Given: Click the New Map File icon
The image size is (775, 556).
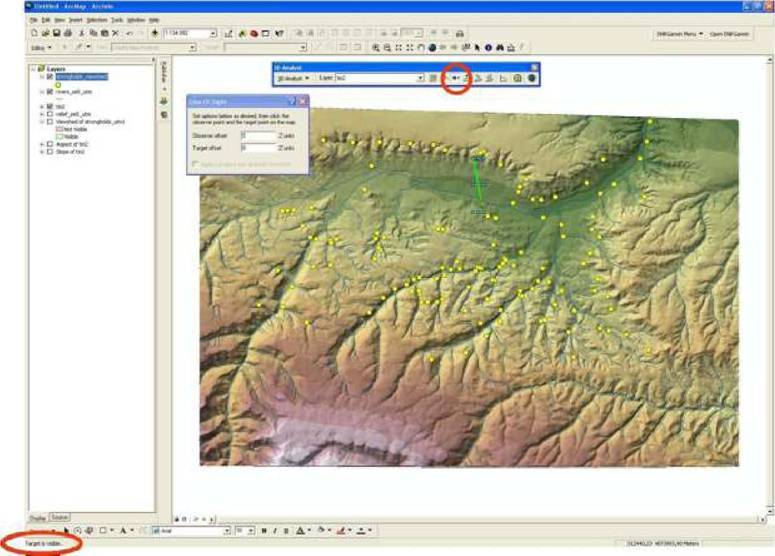Looking at the screenshot, I should [35, 33].
